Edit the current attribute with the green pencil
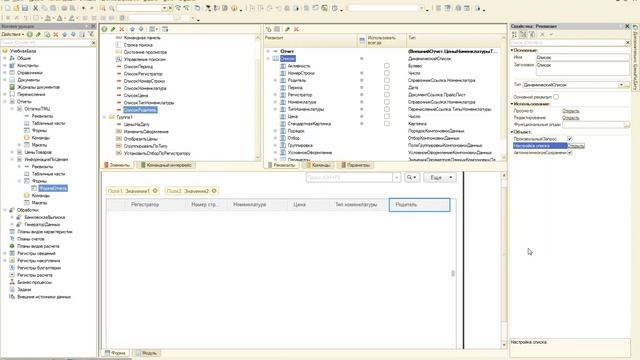 click(x=287, y=29)
